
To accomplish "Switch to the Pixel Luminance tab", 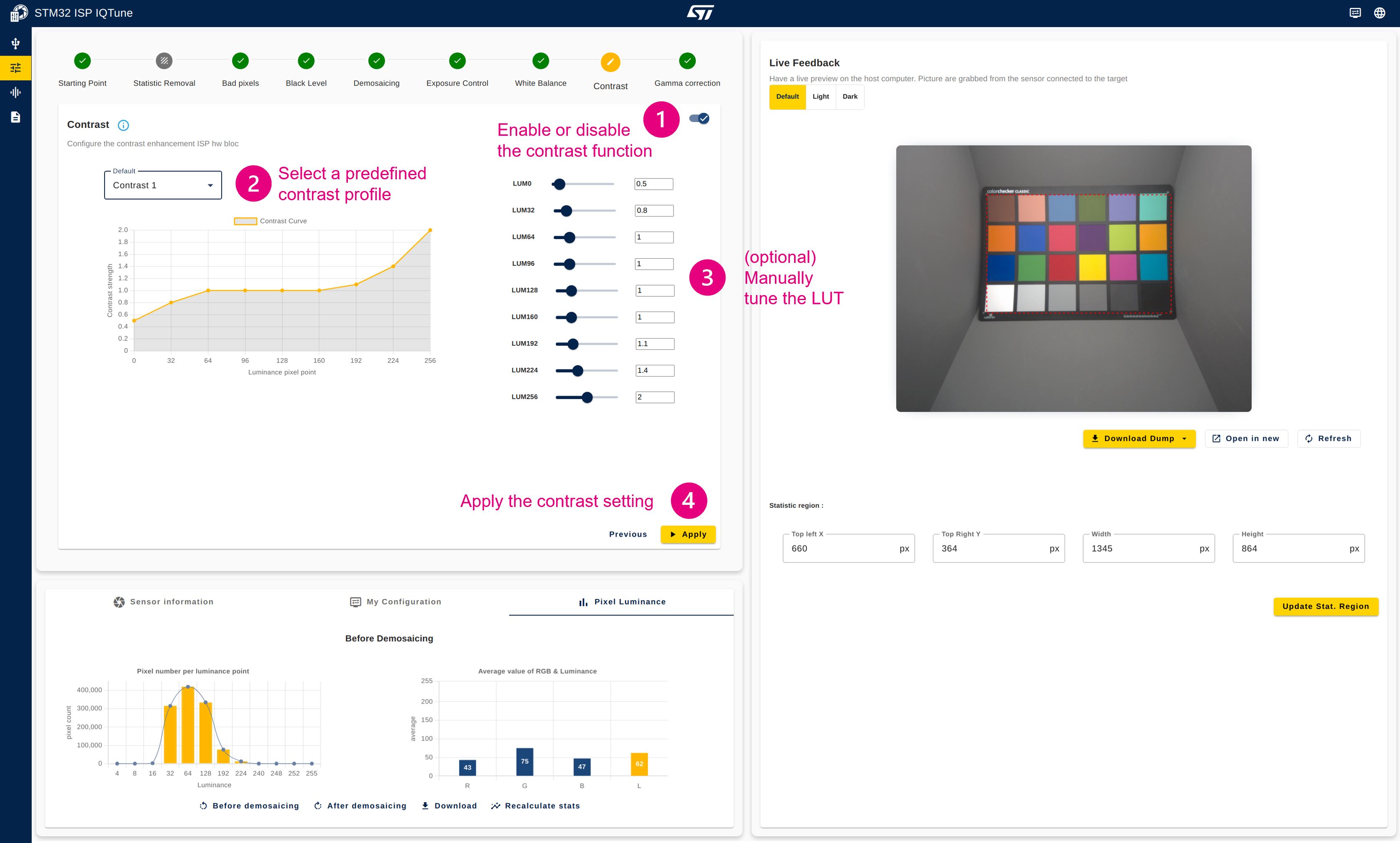I will pos(621,601).
